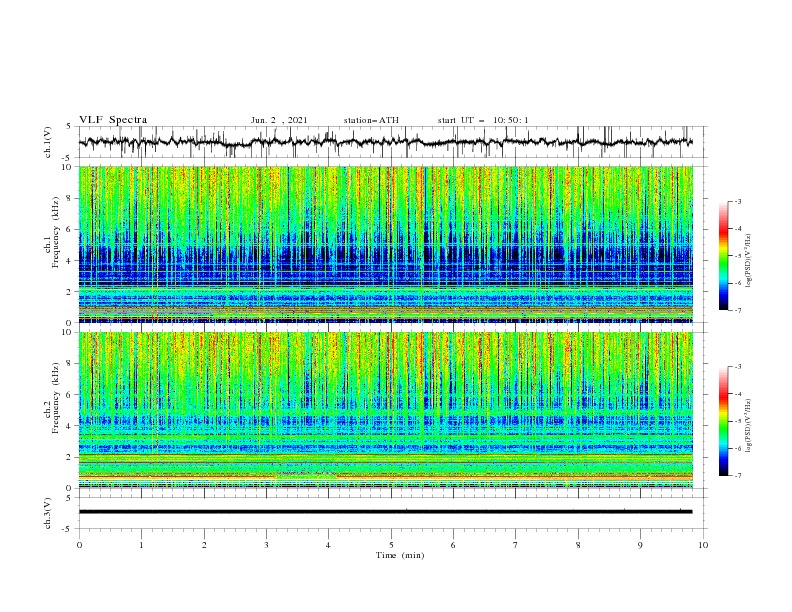Click the time axis tick label "9"

tap(640, 545)
